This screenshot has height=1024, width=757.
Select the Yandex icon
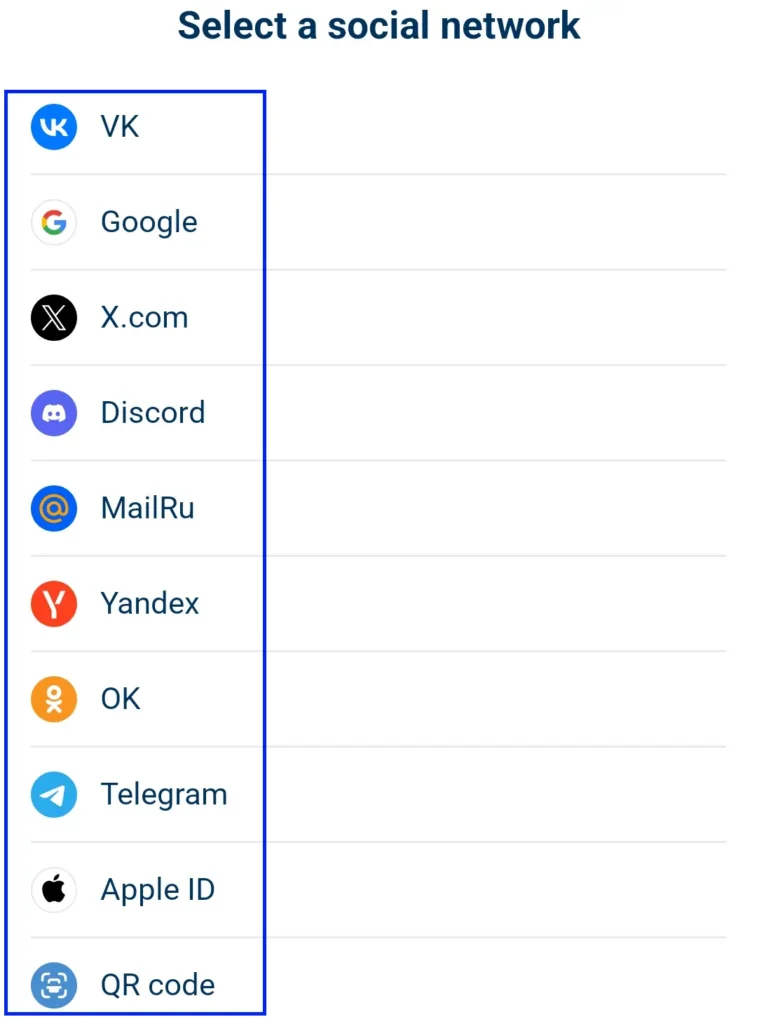54,603
